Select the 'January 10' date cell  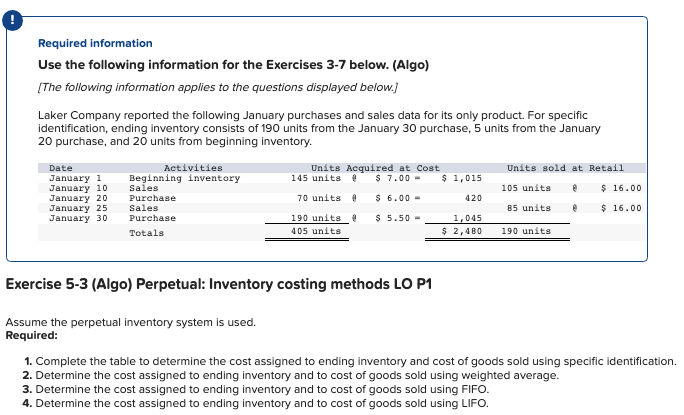(x=78, y=188)
